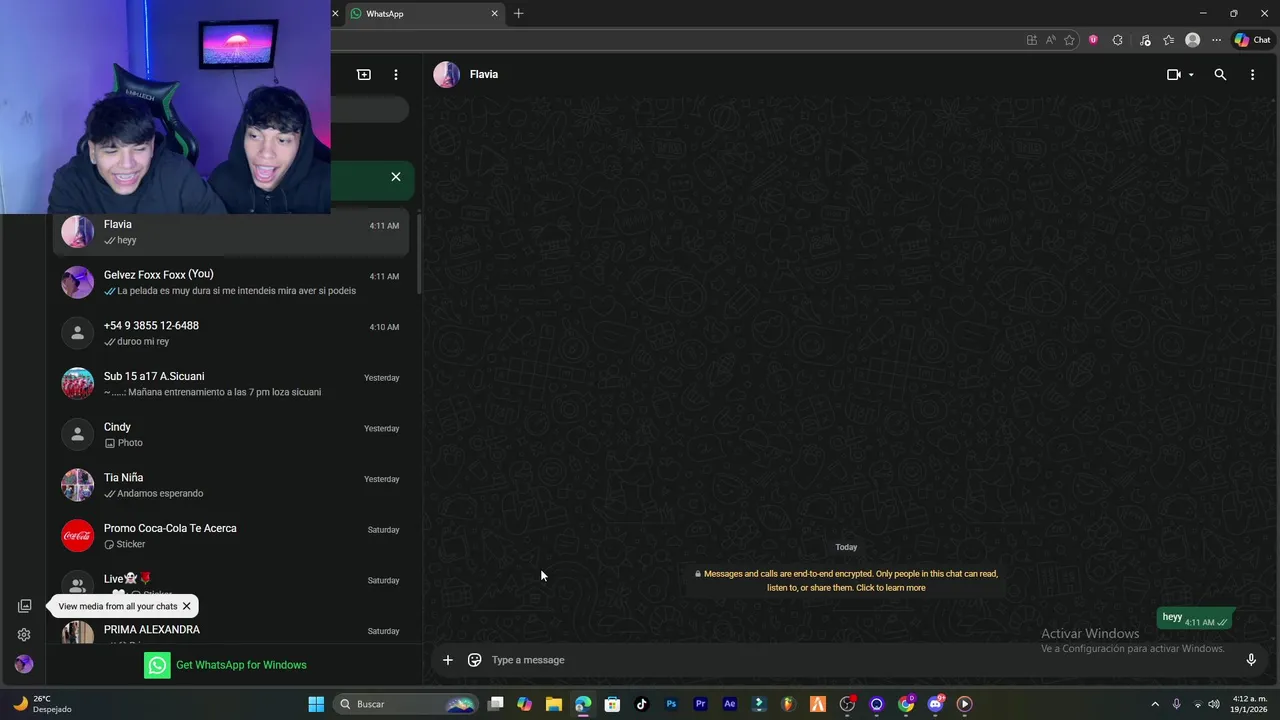The image size is (1280, 720).
Task: Open the emoji and sticker picker
Action: (x=475, y=660)
